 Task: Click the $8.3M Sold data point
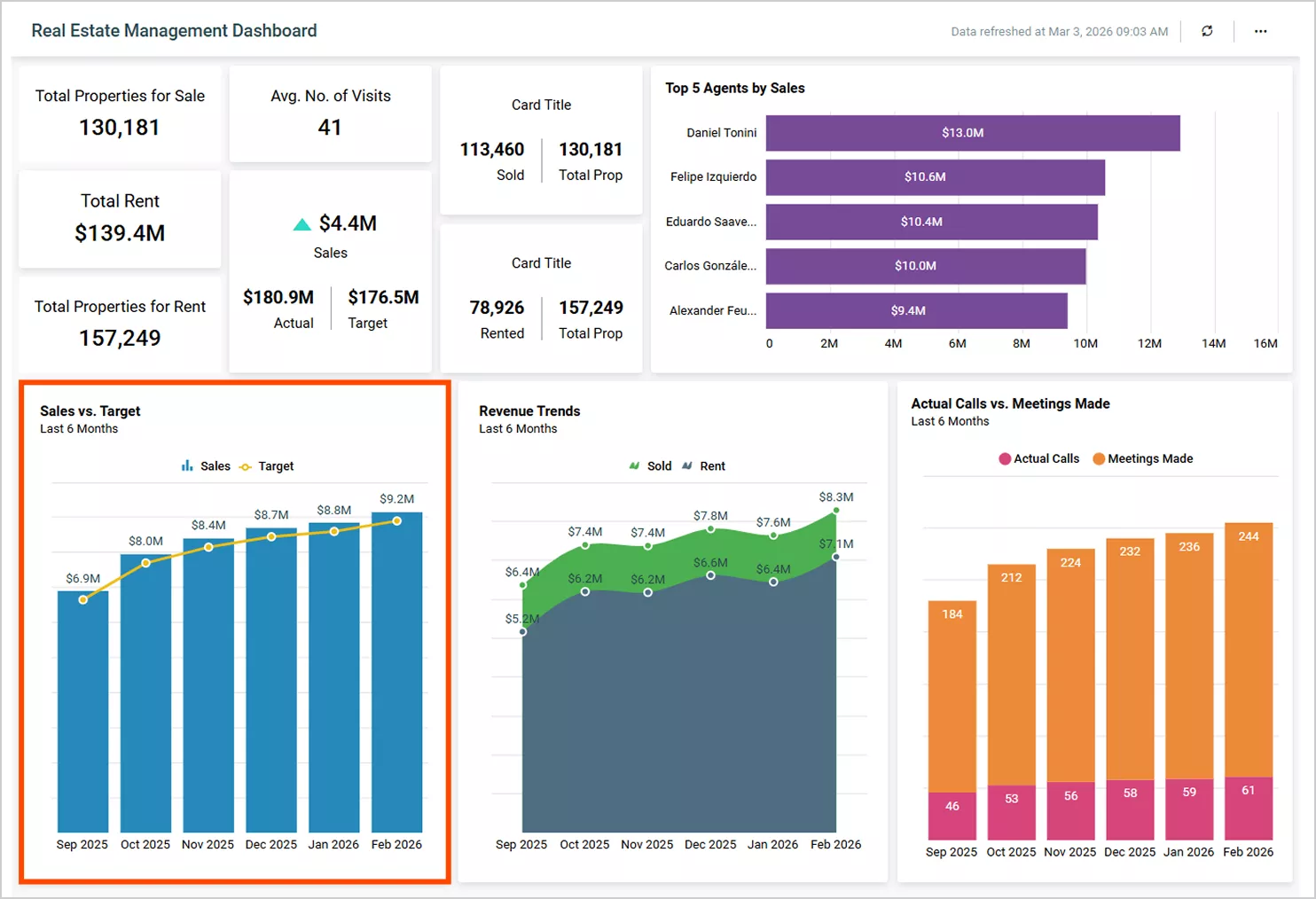(x=835, y=511)
